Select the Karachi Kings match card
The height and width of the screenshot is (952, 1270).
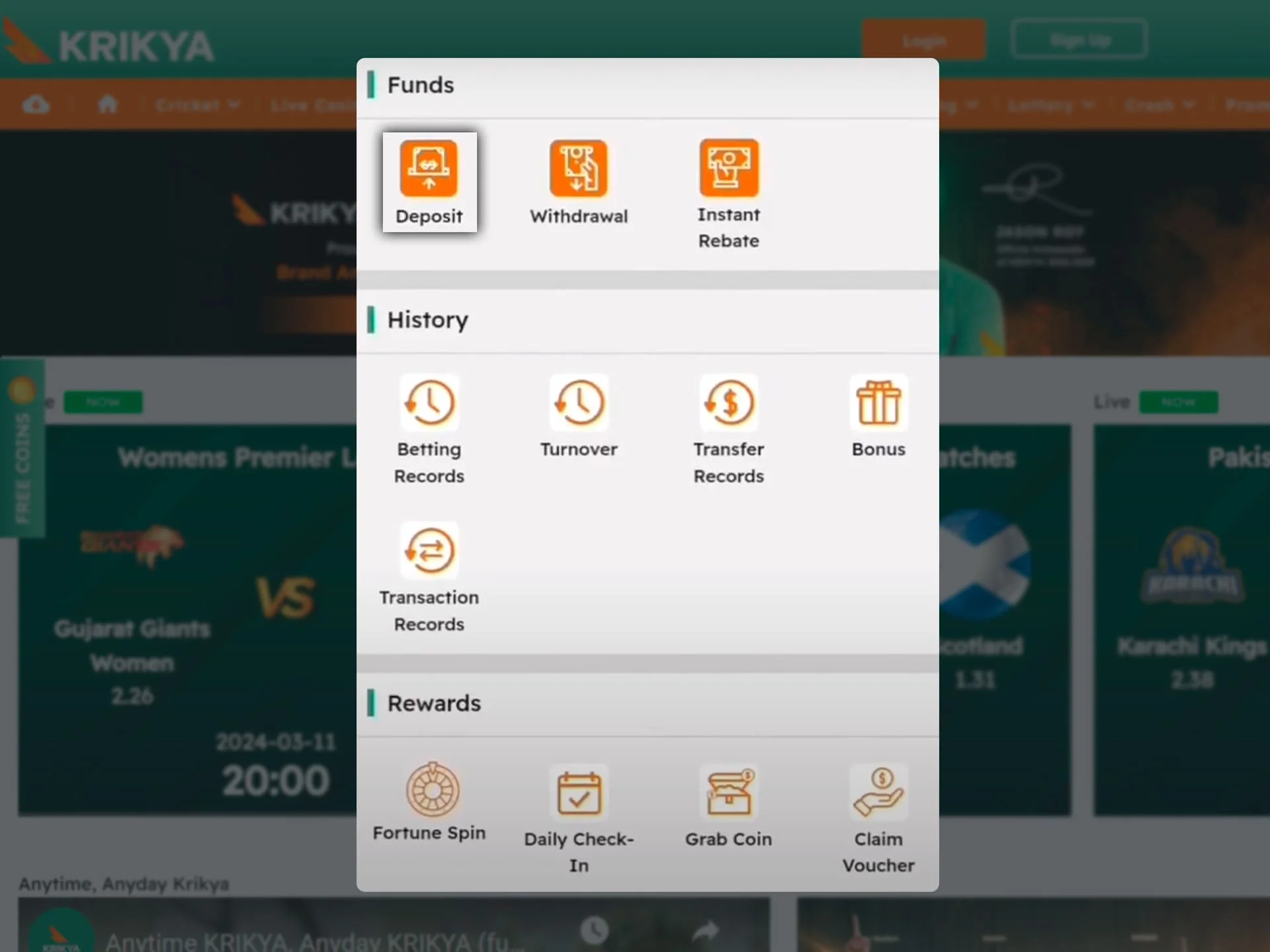pos(1182,619)
